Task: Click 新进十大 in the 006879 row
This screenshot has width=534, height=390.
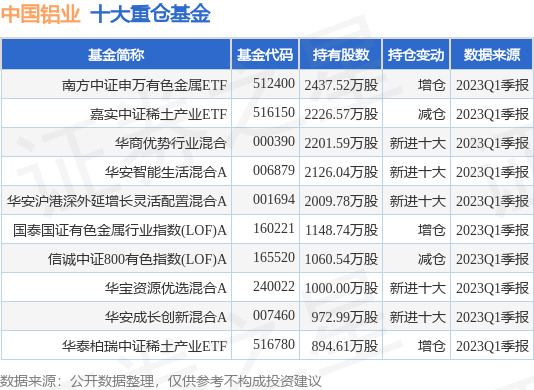Action: 418,172
